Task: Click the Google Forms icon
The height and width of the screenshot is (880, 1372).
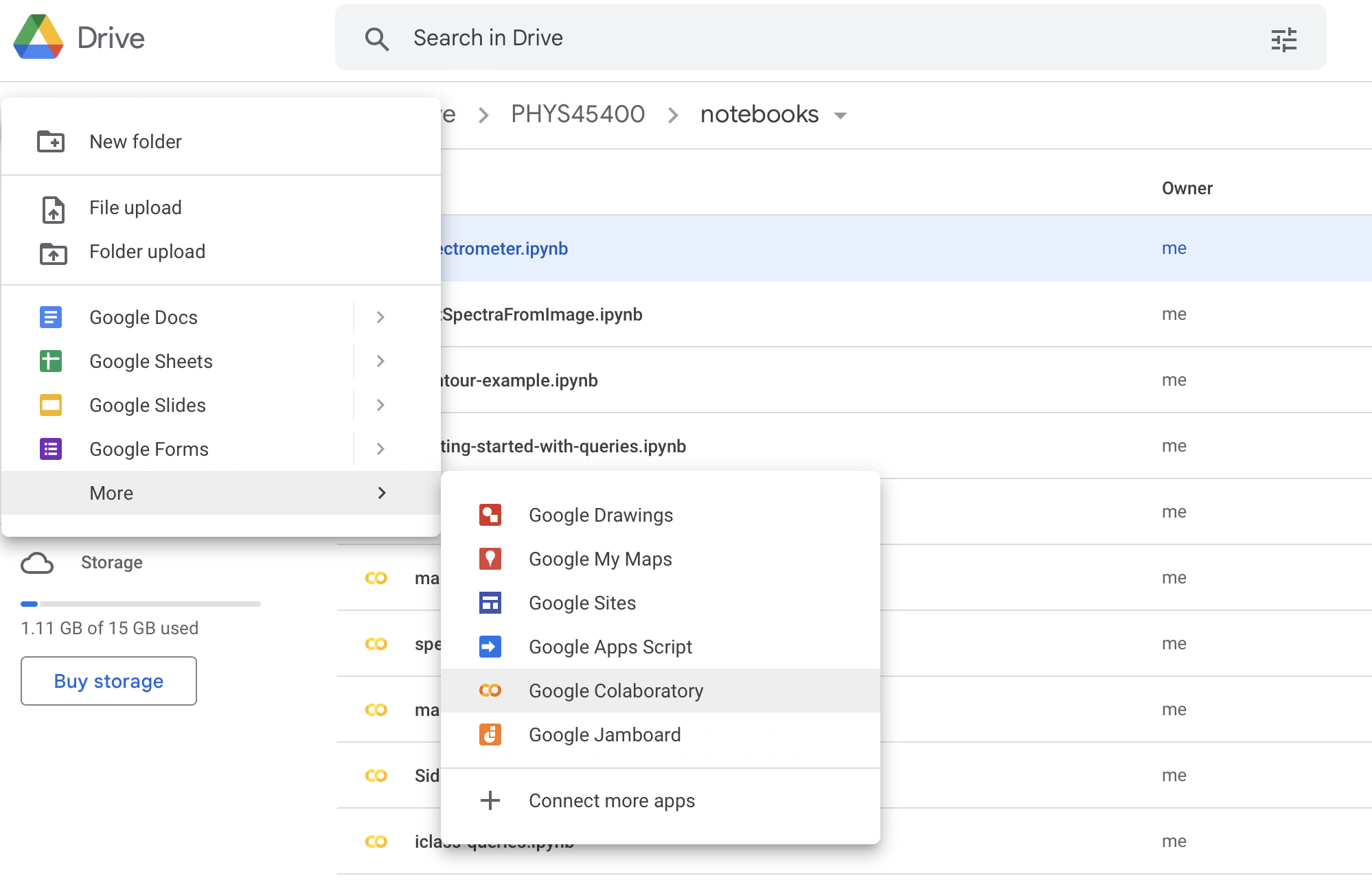Action: tap(51, 449)
